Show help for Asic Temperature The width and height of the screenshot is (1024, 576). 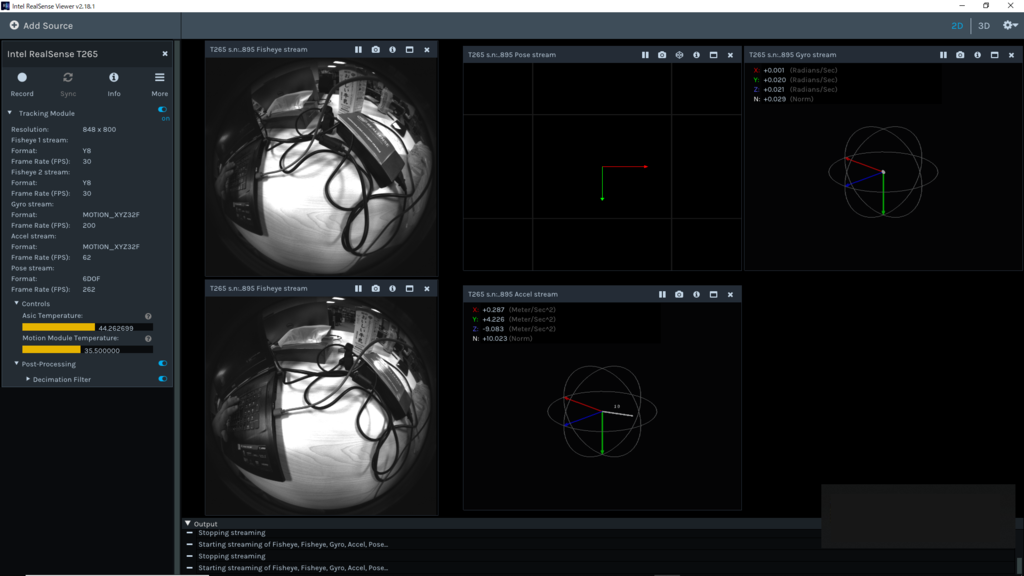pyautogui.click(x=148, y=316)
